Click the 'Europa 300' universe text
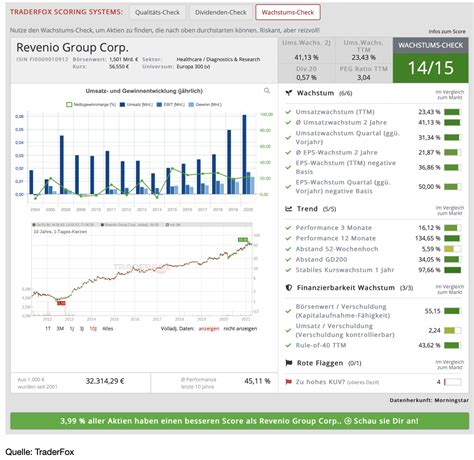 click(x=193, y=67)
